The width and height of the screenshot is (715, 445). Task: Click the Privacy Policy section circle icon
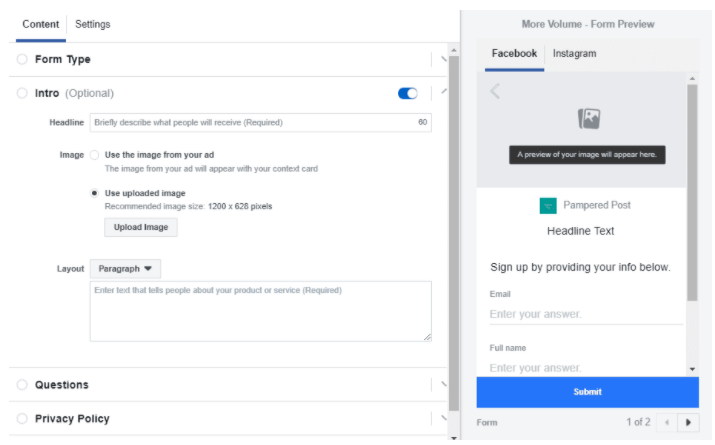(22, 419)
